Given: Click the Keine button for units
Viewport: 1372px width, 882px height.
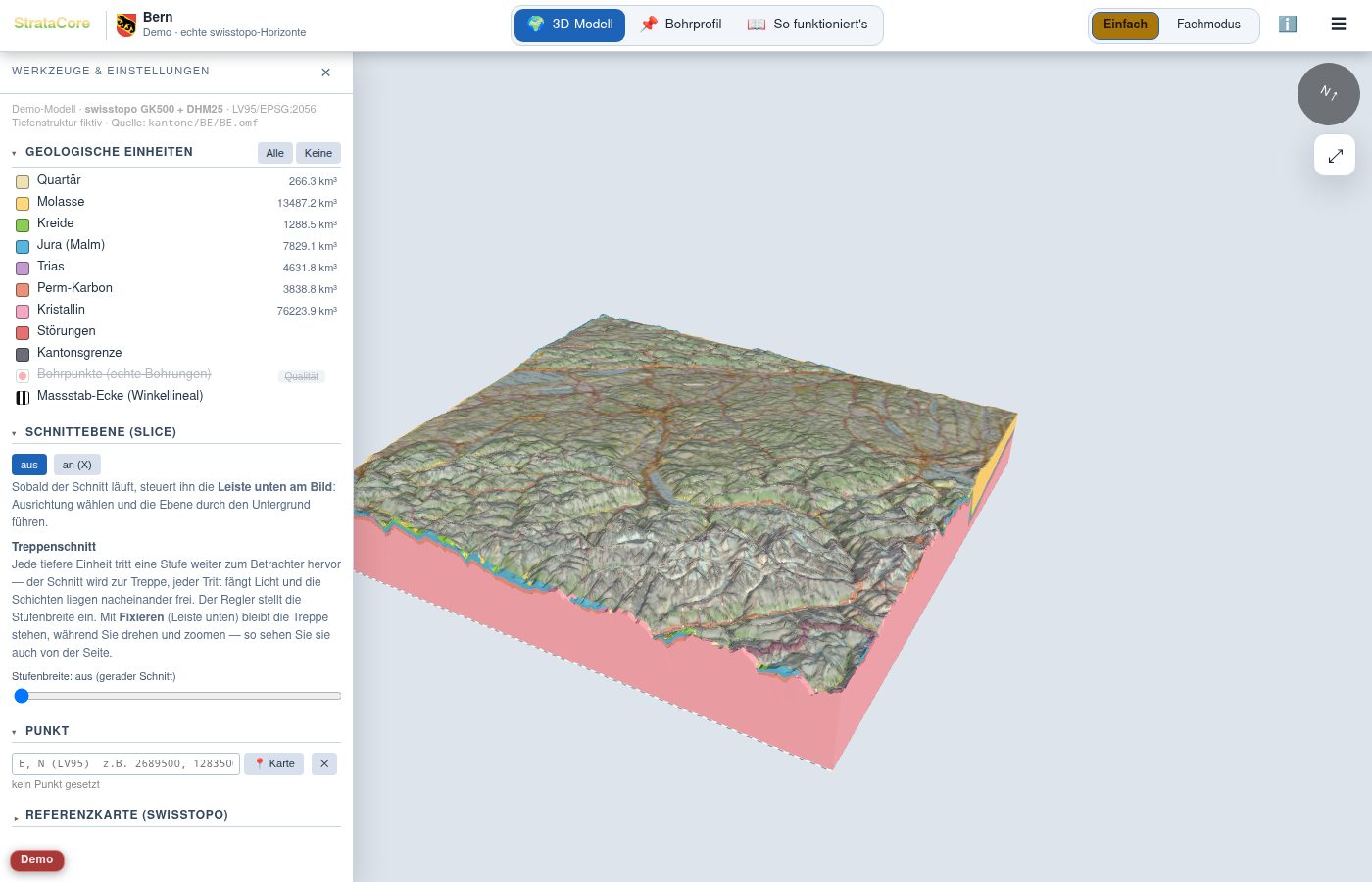Looking at the screenshot, I should [x=318, y=153].
